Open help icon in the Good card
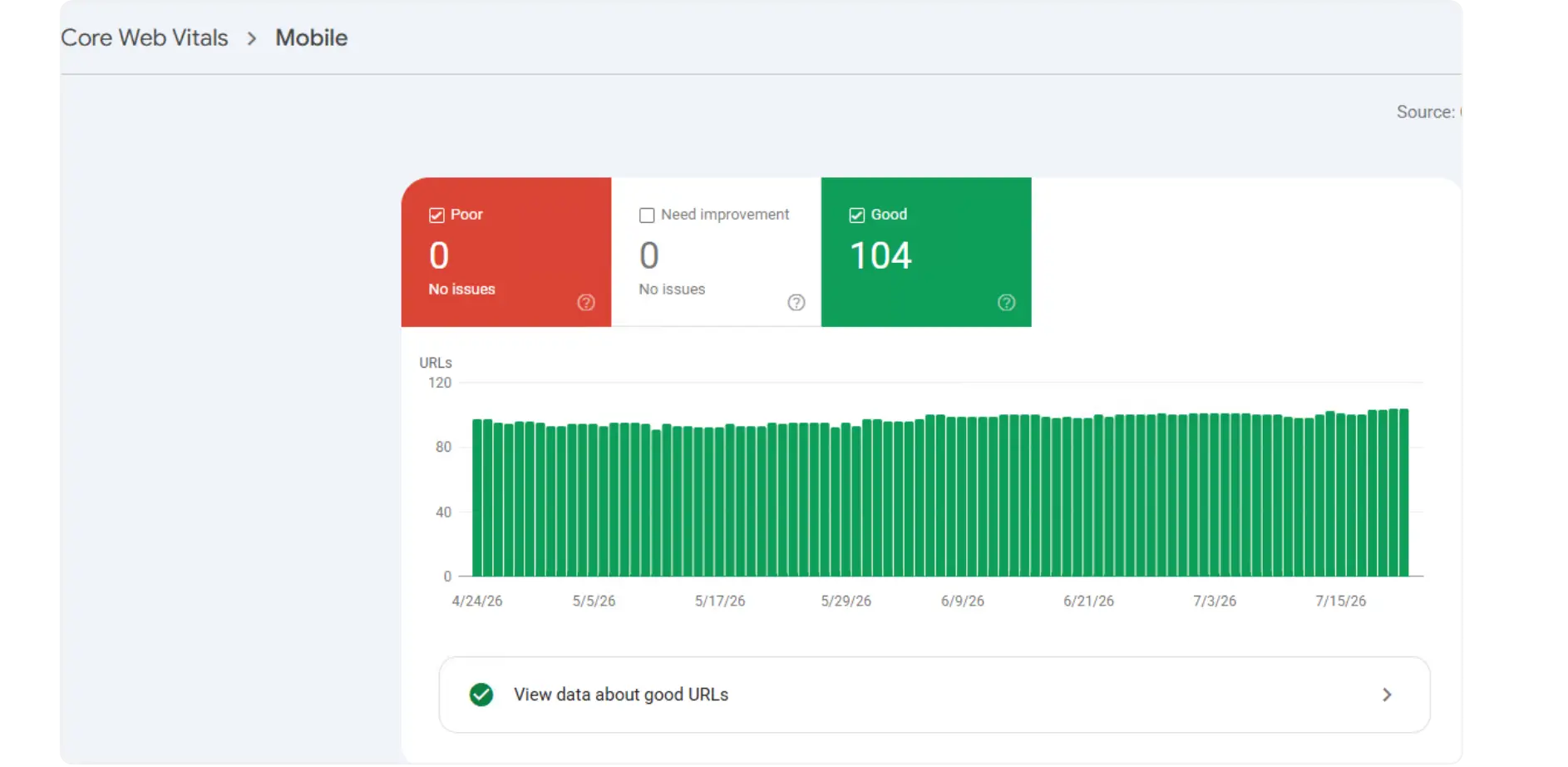The width and height of the screenshot is (1568, 767). (x=1007, y=303)
